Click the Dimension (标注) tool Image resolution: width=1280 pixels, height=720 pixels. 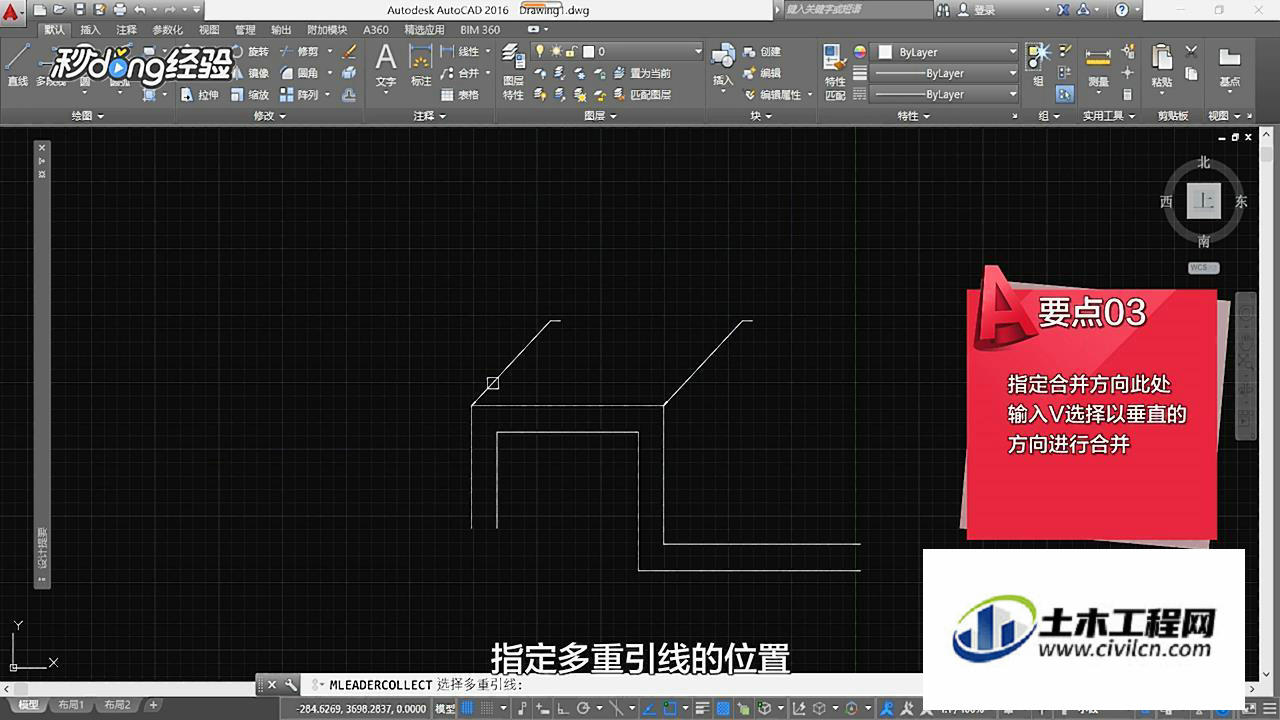(421, 66)
